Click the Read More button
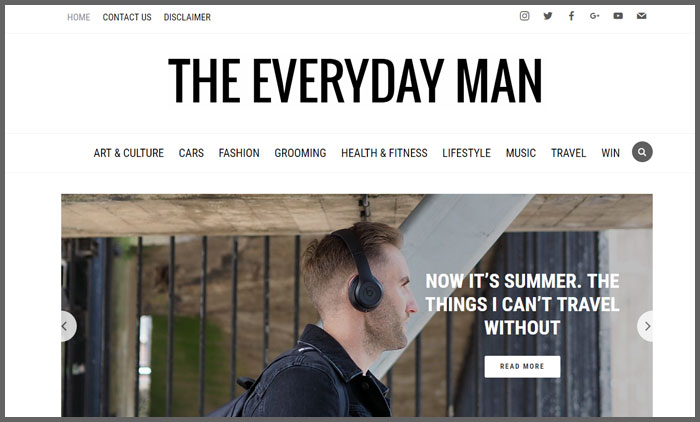Image resolution: width=700 pixels, height=422 pixels. pos(522,367)
